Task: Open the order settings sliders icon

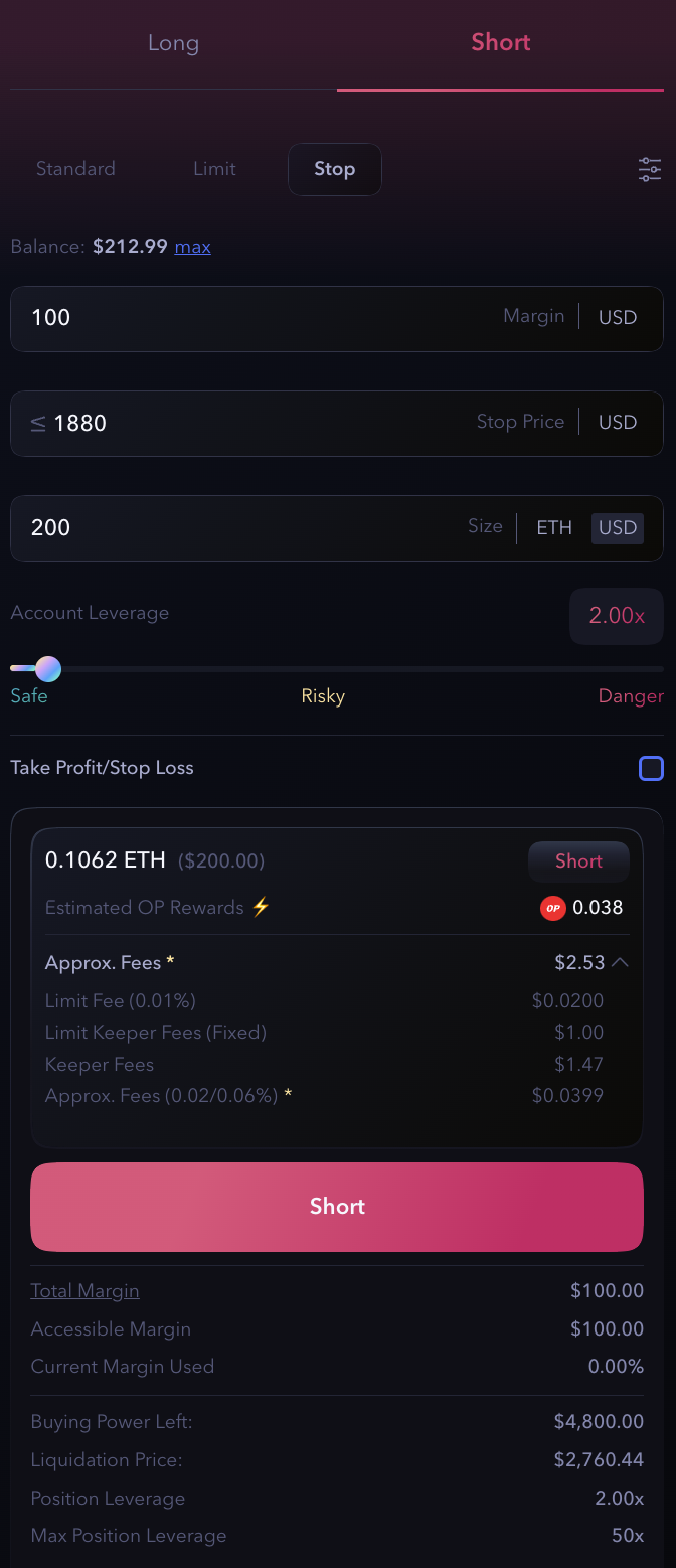Action: (649, 169)
